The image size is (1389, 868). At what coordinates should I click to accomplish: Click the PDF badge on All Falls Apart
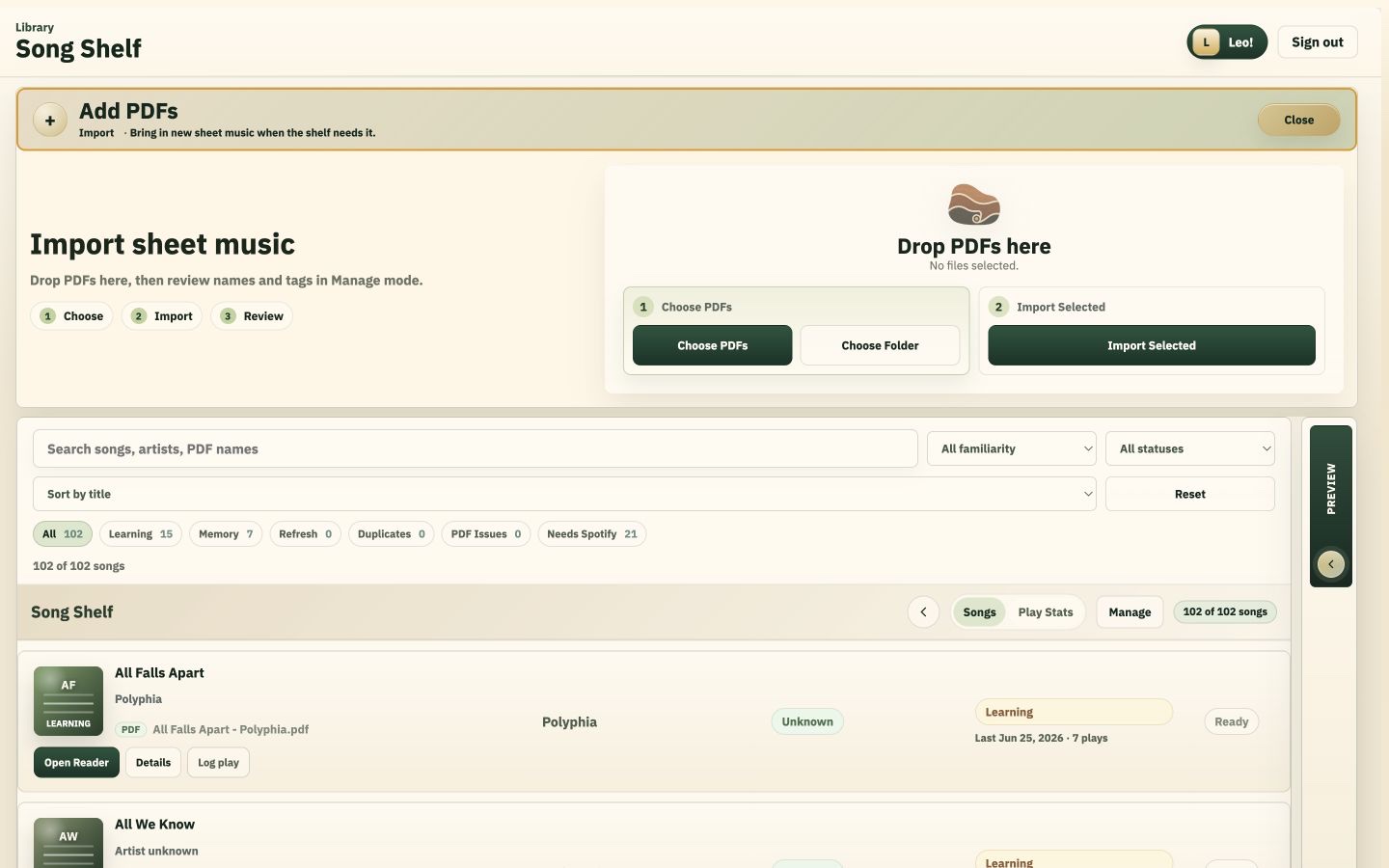coord(131,729)
